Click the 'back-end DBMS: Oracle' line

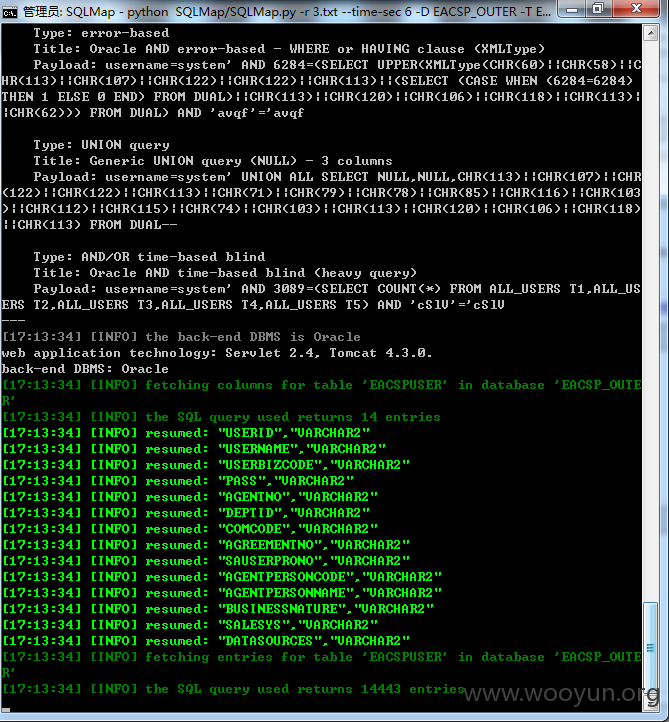coord(85,369)
